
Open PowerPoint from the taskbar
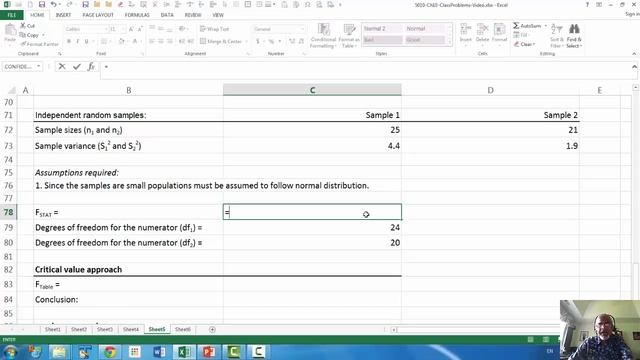pyautogui.click(x=209, y=351)
